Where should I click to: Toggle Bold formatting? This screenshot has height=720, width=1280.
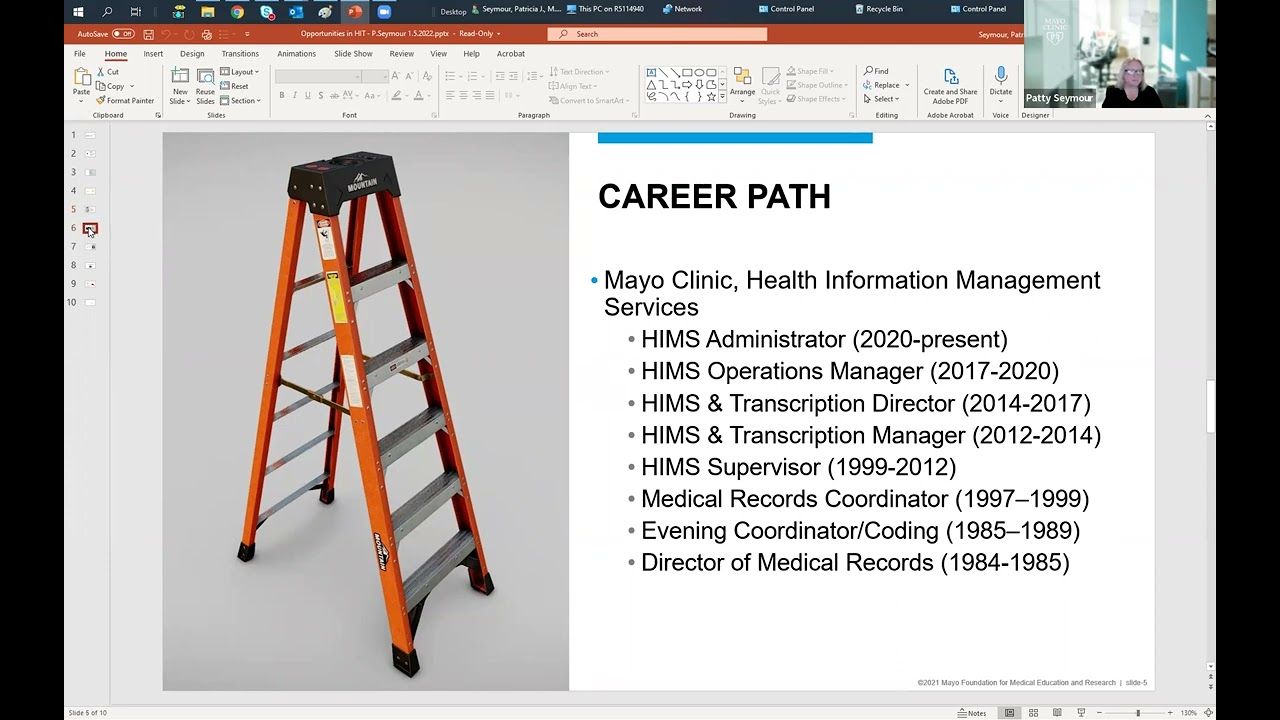[282, 95]
